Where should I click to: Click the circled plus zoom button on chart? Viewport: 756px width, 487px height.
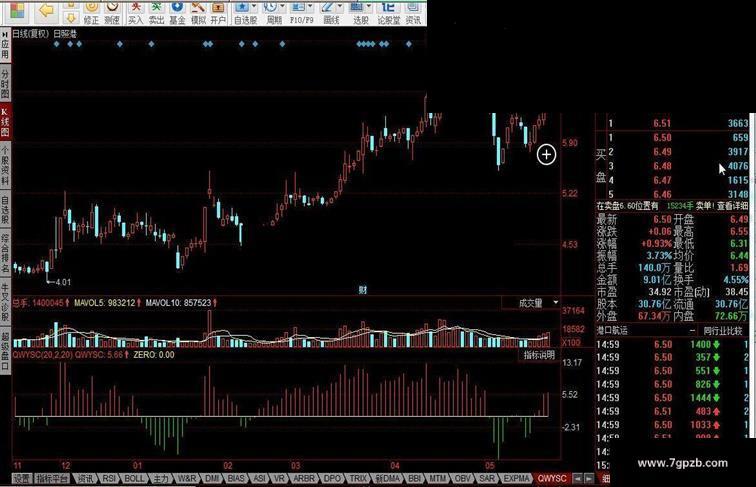tap(546, 154)
